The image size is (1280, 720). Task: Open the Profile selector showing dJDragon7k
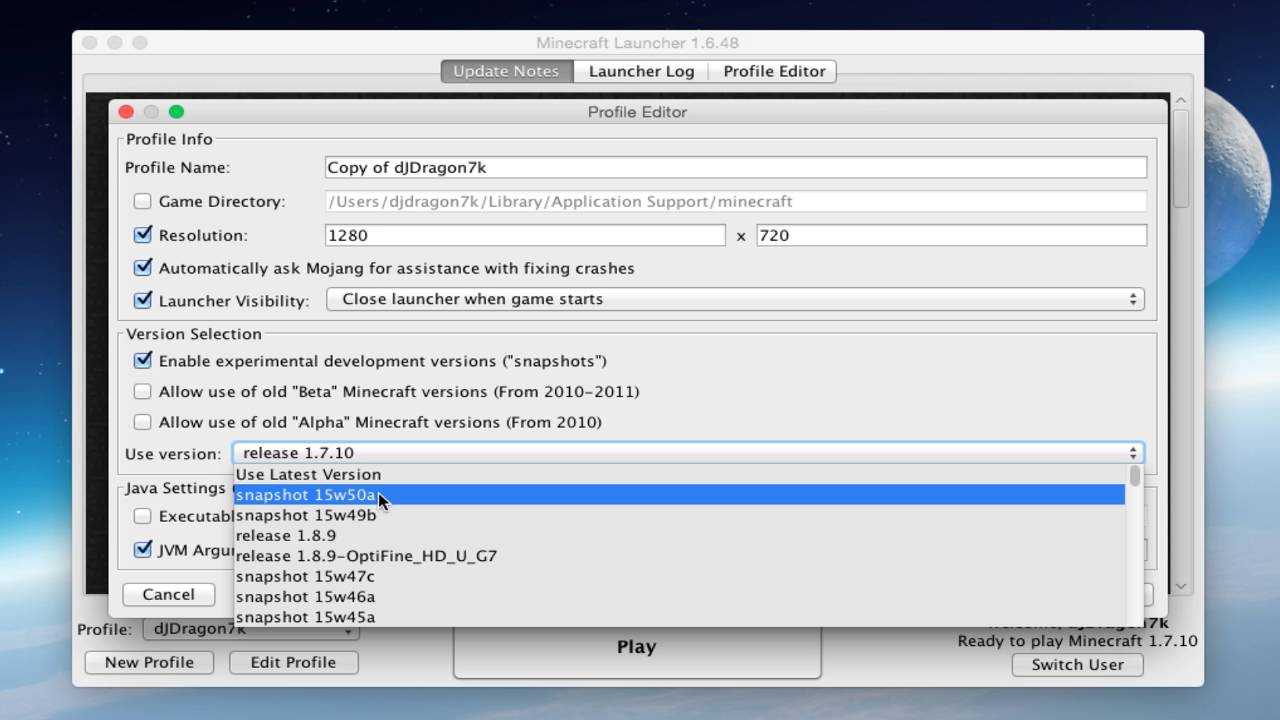click(250, 630)
